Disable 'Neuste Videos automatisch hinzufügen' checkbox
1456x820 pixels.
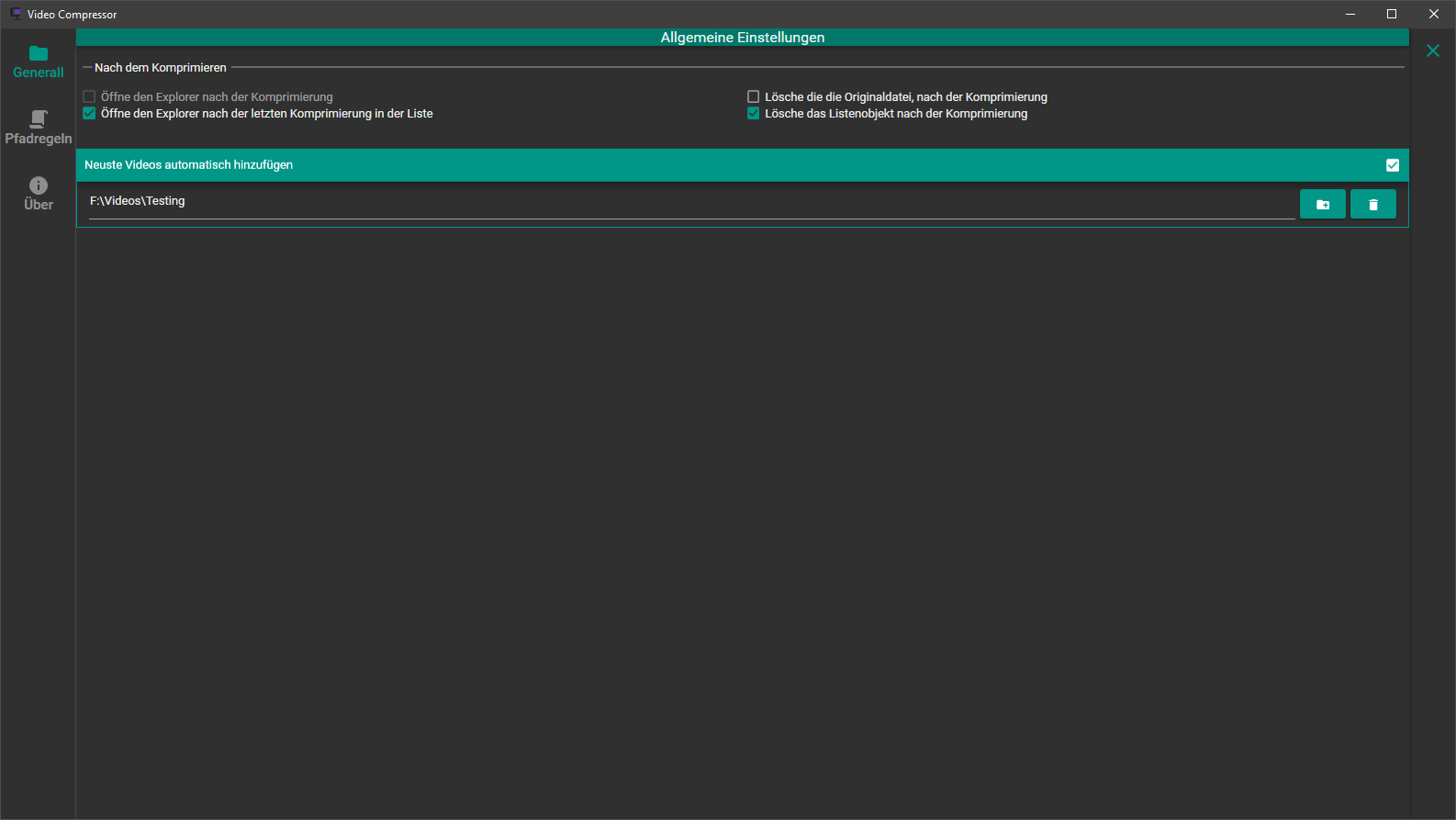pyautogui.click(x=1393, y=165)
